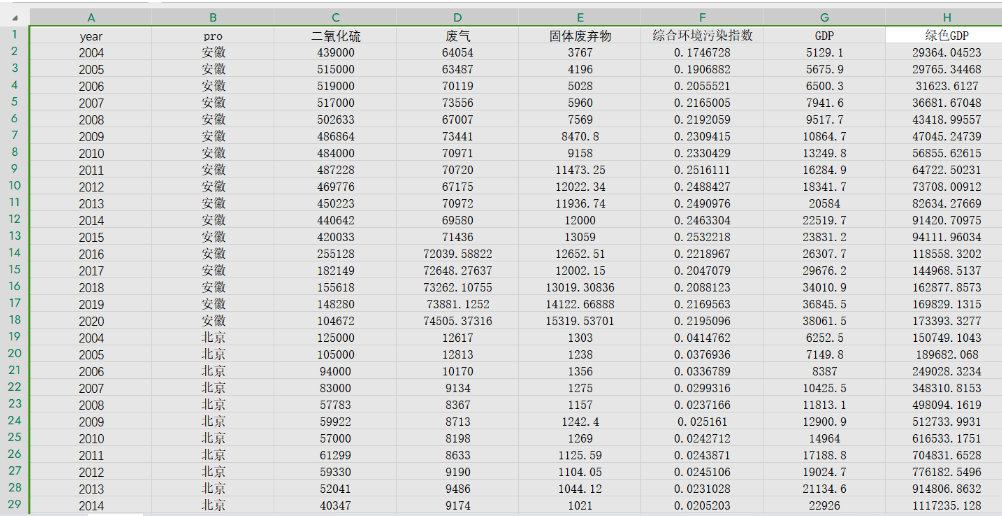Click the '固体废弃物' header cell
Viewport: 1002px width, 516px height.
pyautogui.click(x=580, y=36)
